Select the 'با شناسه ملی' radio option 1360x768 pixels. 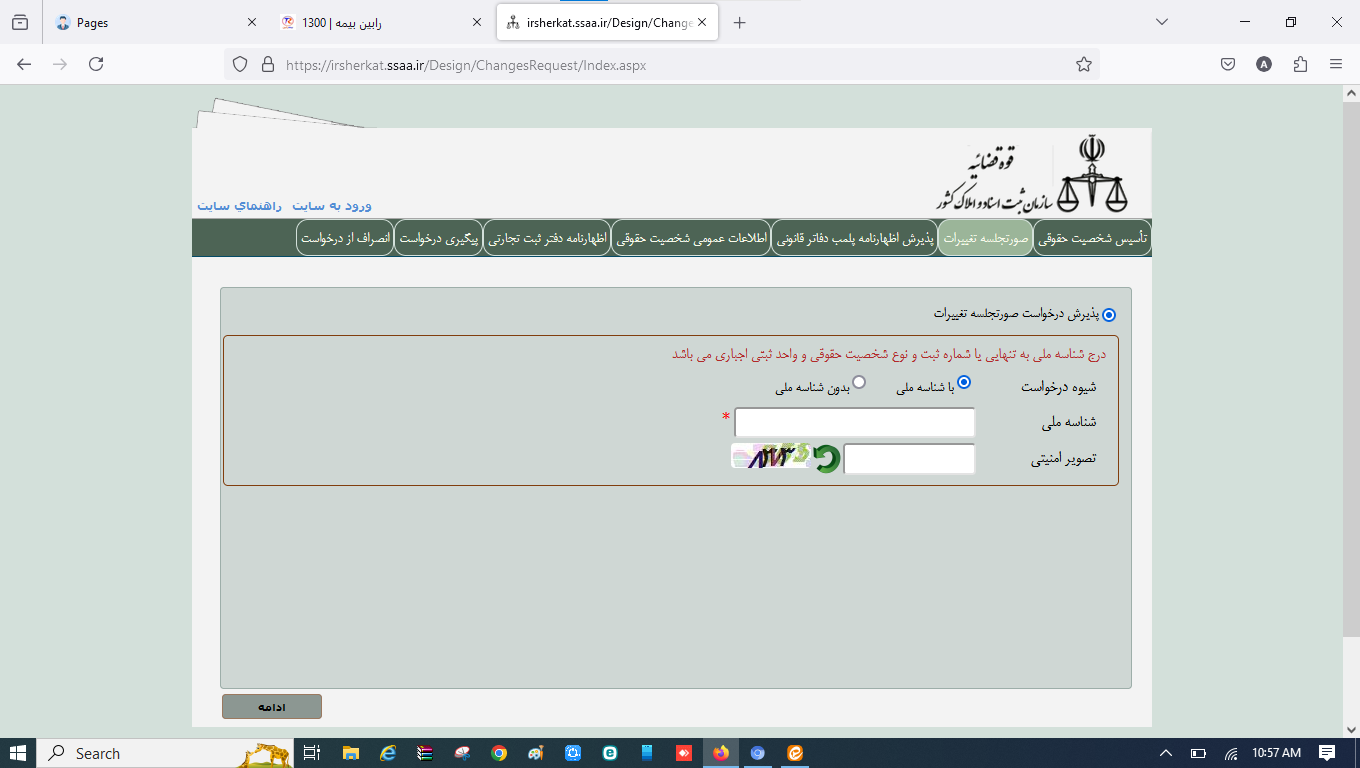(x=964, y=382)
